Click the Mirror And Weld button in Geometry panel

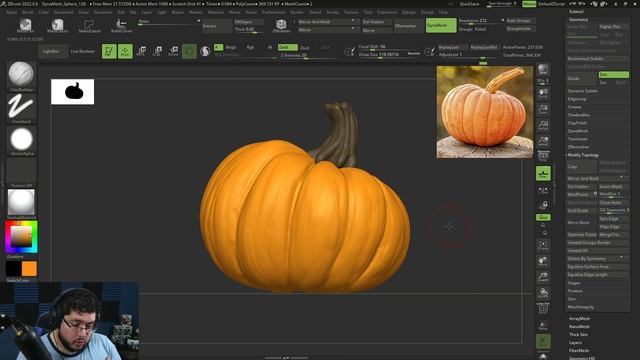(597, 178)
